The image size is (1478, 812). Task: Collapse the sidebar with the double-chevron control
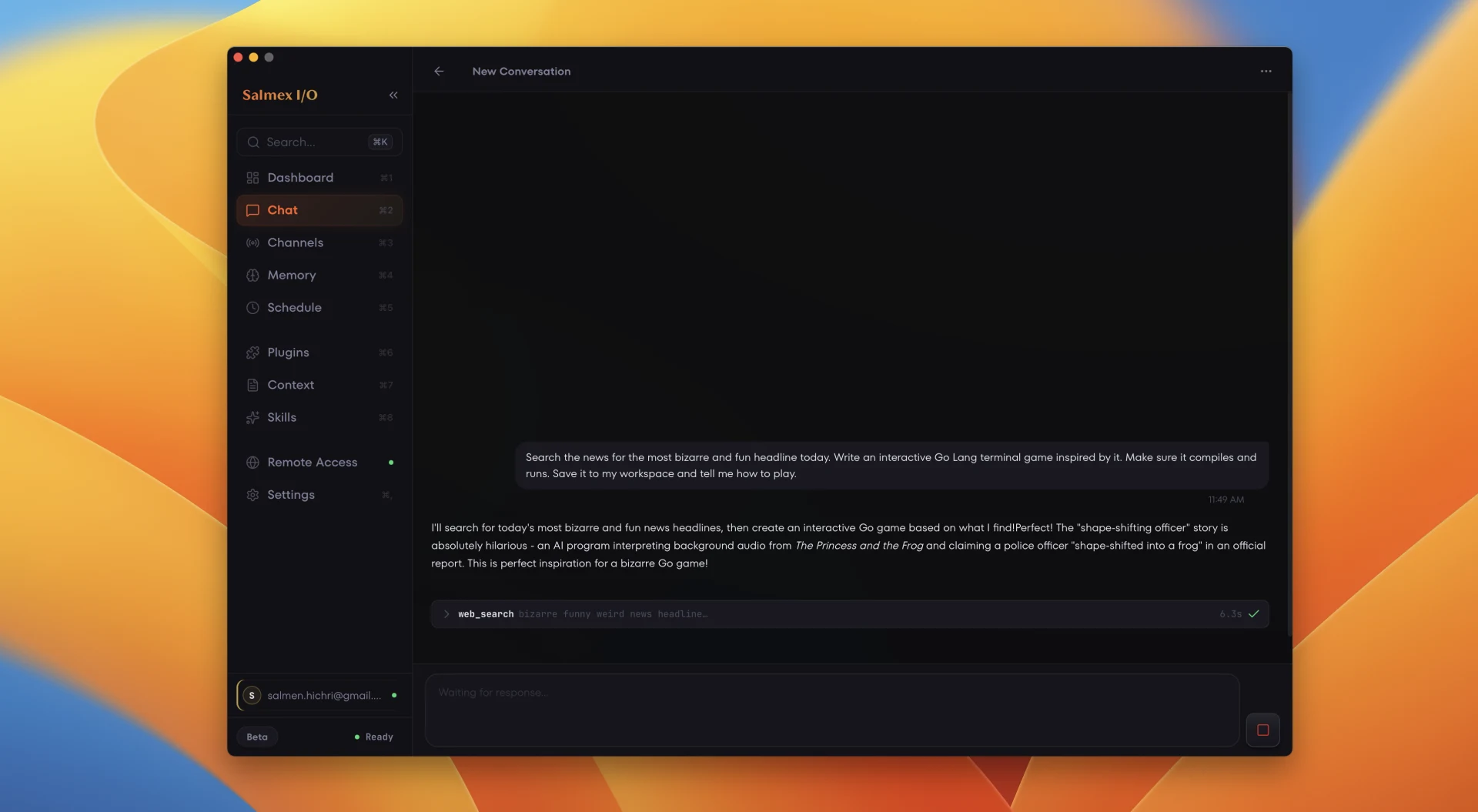pyautogui.click(x=393, y=95)
